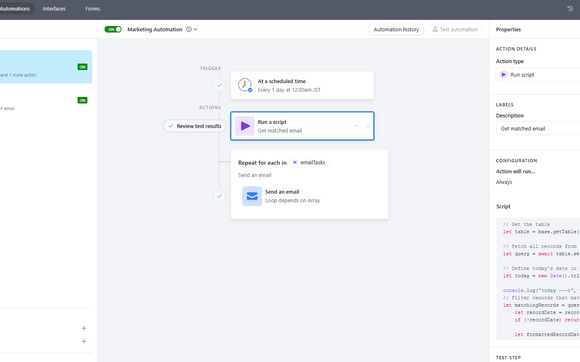Edit the 'Get matched email' description field
Viewport: 580px width, 362px height.
pos(538,129)
